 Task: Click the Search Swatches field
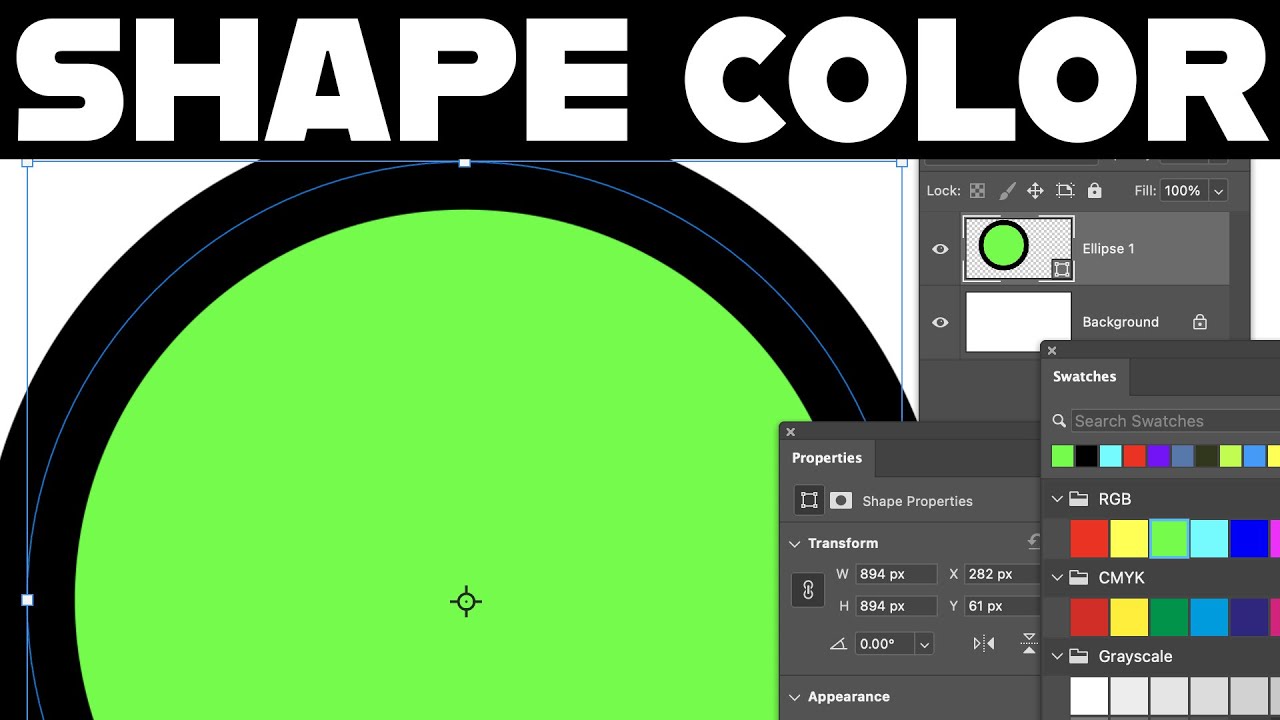point(1175,421)
